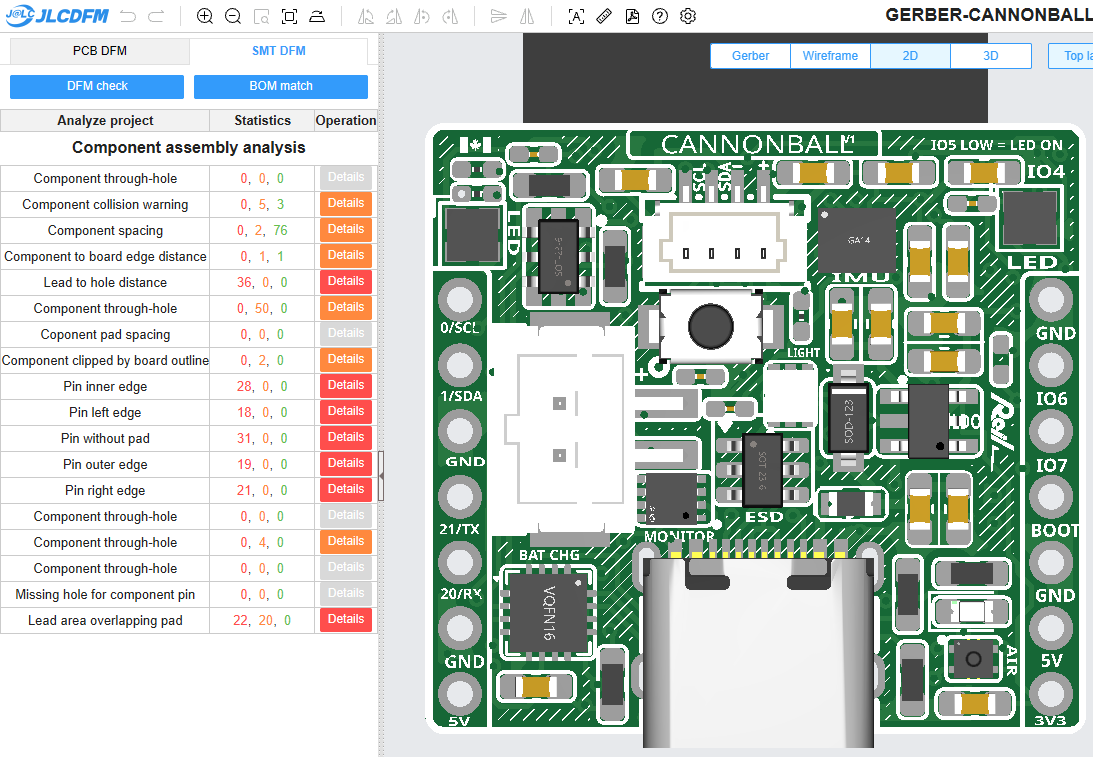Click the VQFN16 chip on the board
Screen dimensions: 1093x757
tap(550, 612)
